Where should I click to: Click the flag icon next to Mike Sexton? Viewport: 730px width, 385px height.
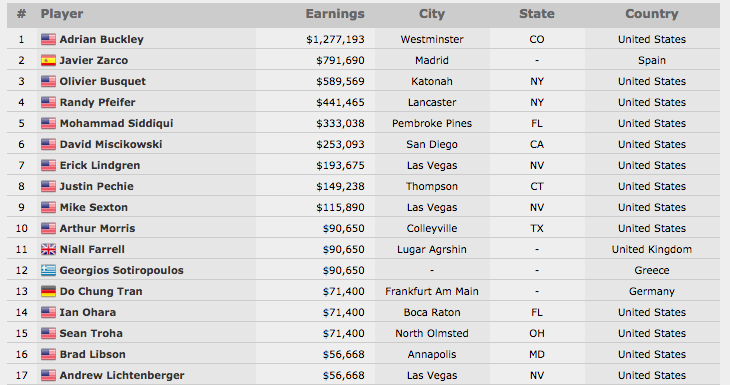click(48, 207)
